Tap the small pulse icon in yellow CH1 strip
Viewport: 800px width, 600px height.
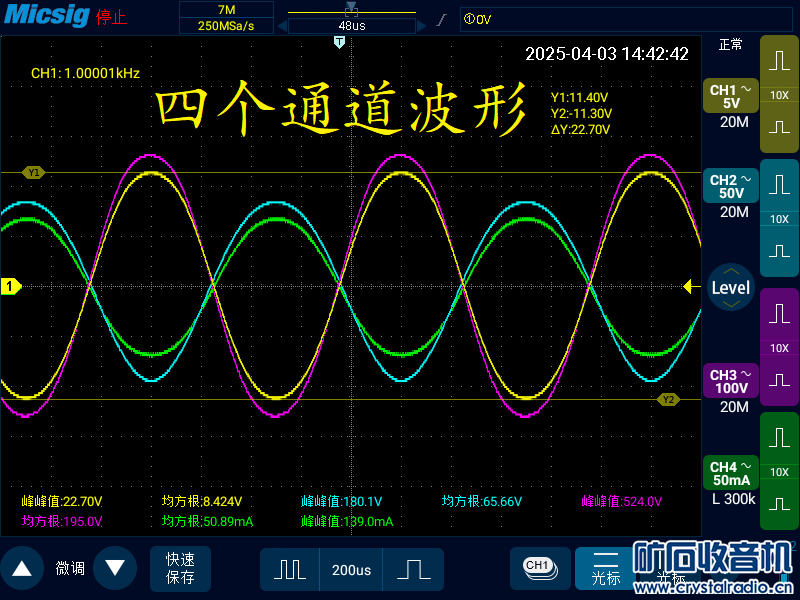click(779, 127)
